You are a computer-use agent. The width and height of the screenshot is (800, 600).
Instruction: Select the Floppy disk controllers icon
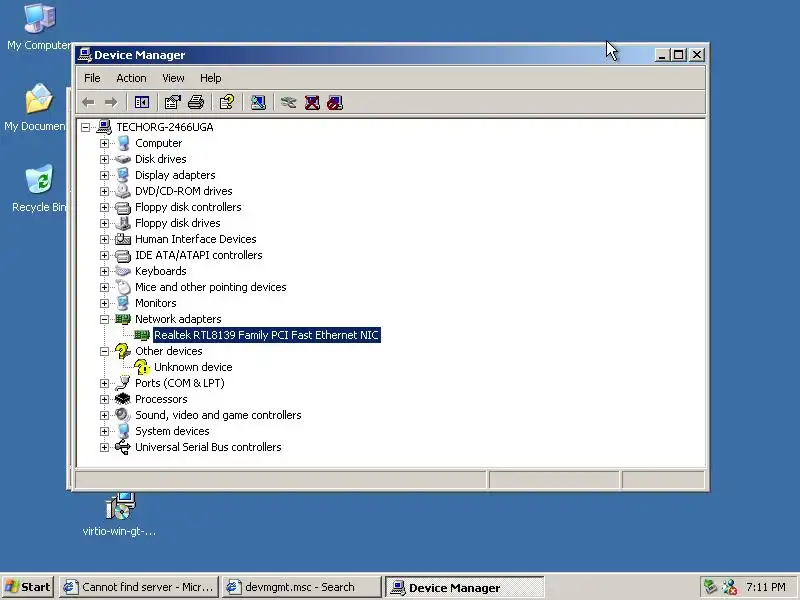point(123,207)
